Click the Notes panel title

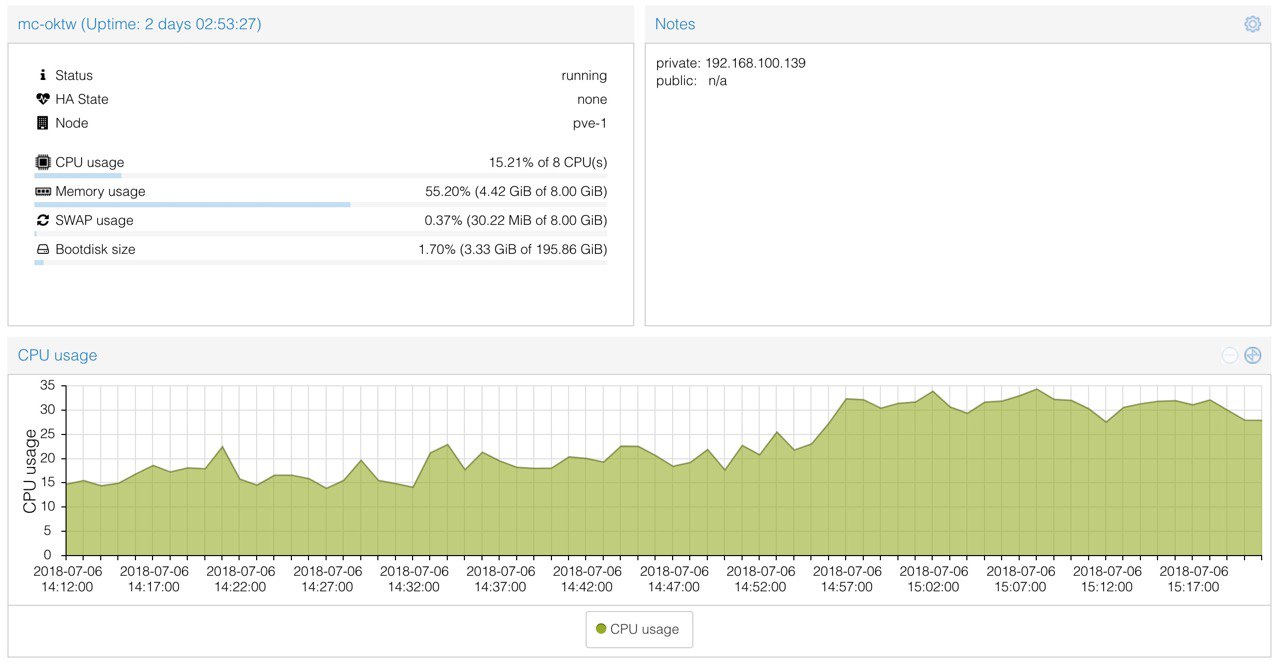click(675, 24)
